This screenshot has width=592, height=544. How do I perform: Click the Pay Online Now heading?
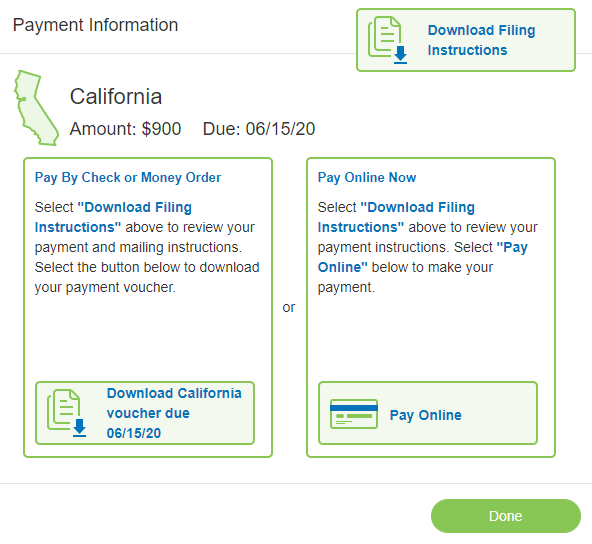367,177
